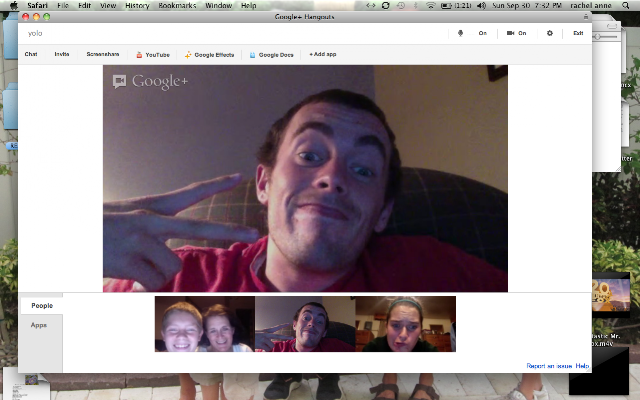
Task: Open the Bookmarks menu
Action: [x=177, y=5]
